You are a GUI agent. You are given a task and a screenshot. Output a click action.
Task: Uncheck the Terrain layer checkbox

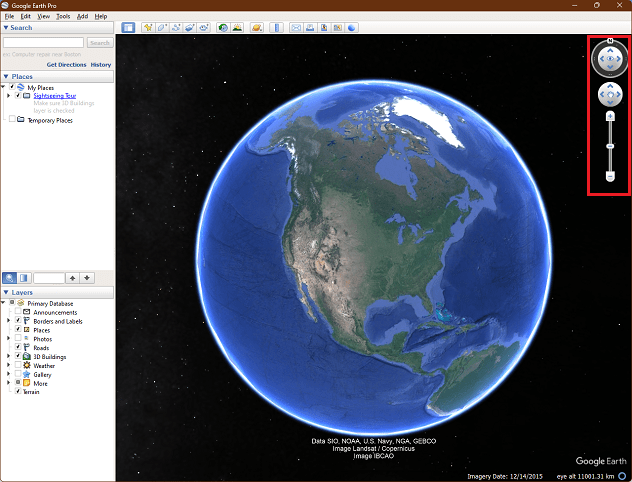[18, 391]
